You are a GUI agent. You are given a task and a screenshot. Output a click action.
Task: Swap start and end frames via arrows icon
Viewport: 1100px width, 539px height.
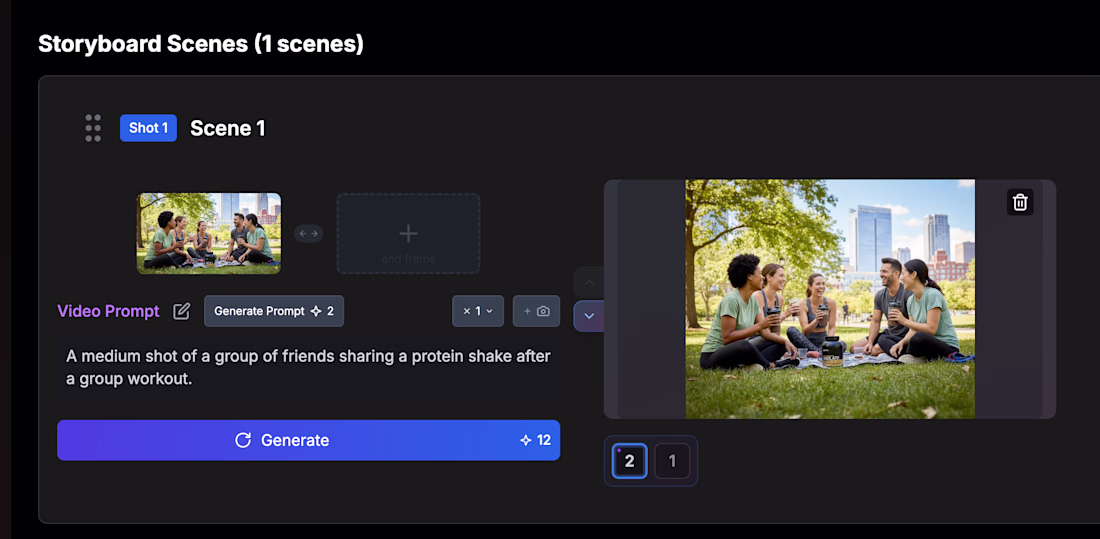click(309, 234)
